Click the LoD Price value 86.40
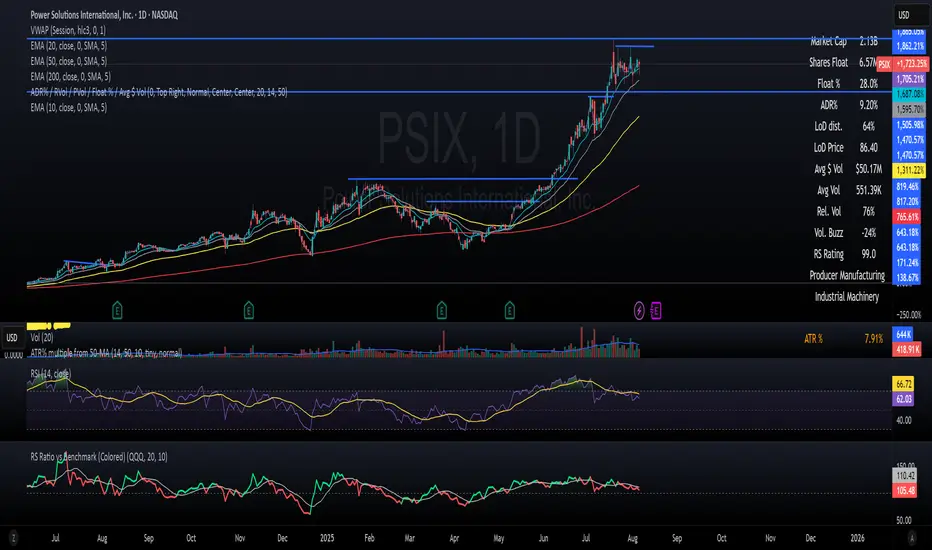This screenshot has height=550, width=932. pyautogui.click(x=868, y=147)
